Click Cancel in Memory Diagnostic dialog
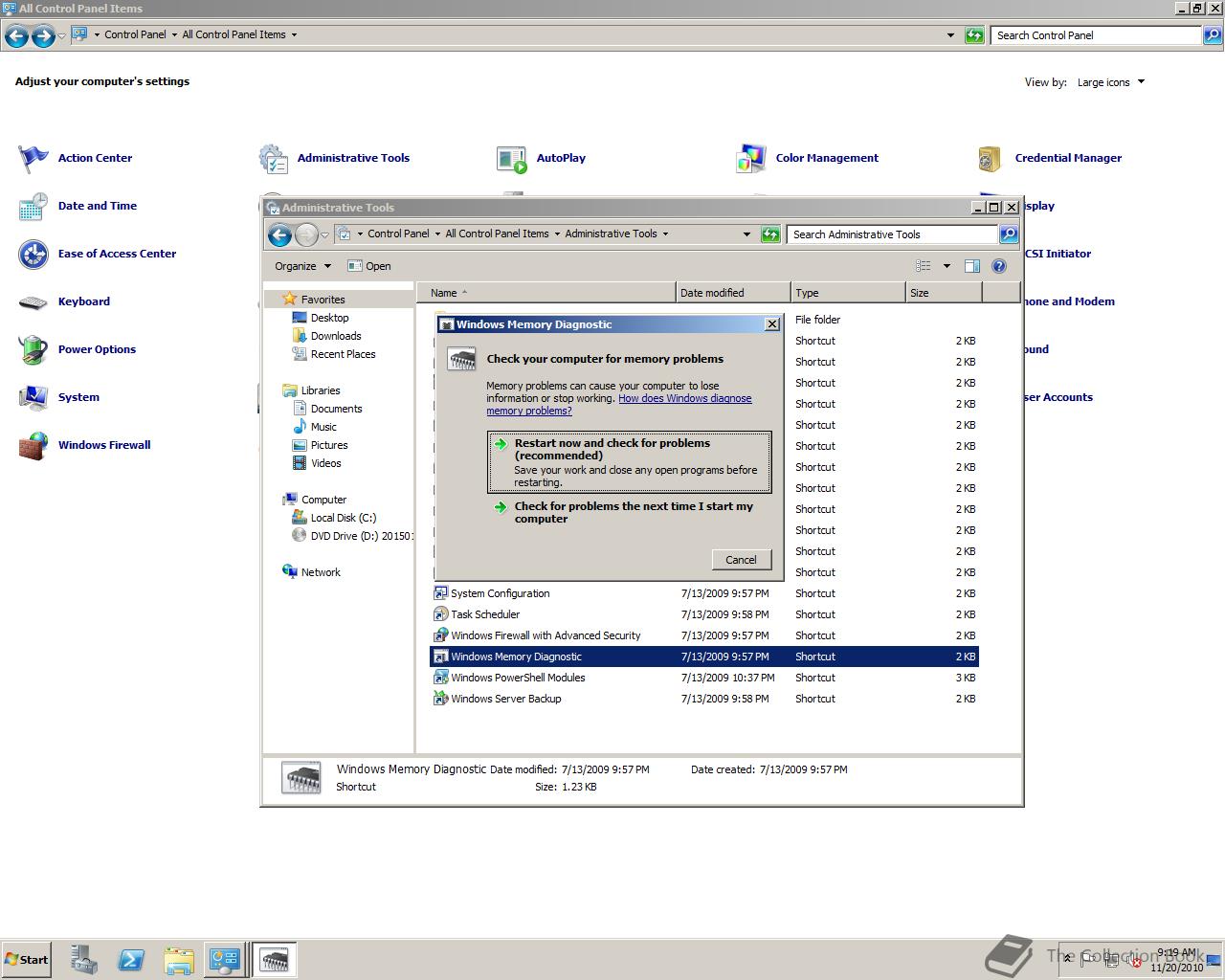Image resolution: width=1225 pixels, height=980 pixels. tap(741, 560)
